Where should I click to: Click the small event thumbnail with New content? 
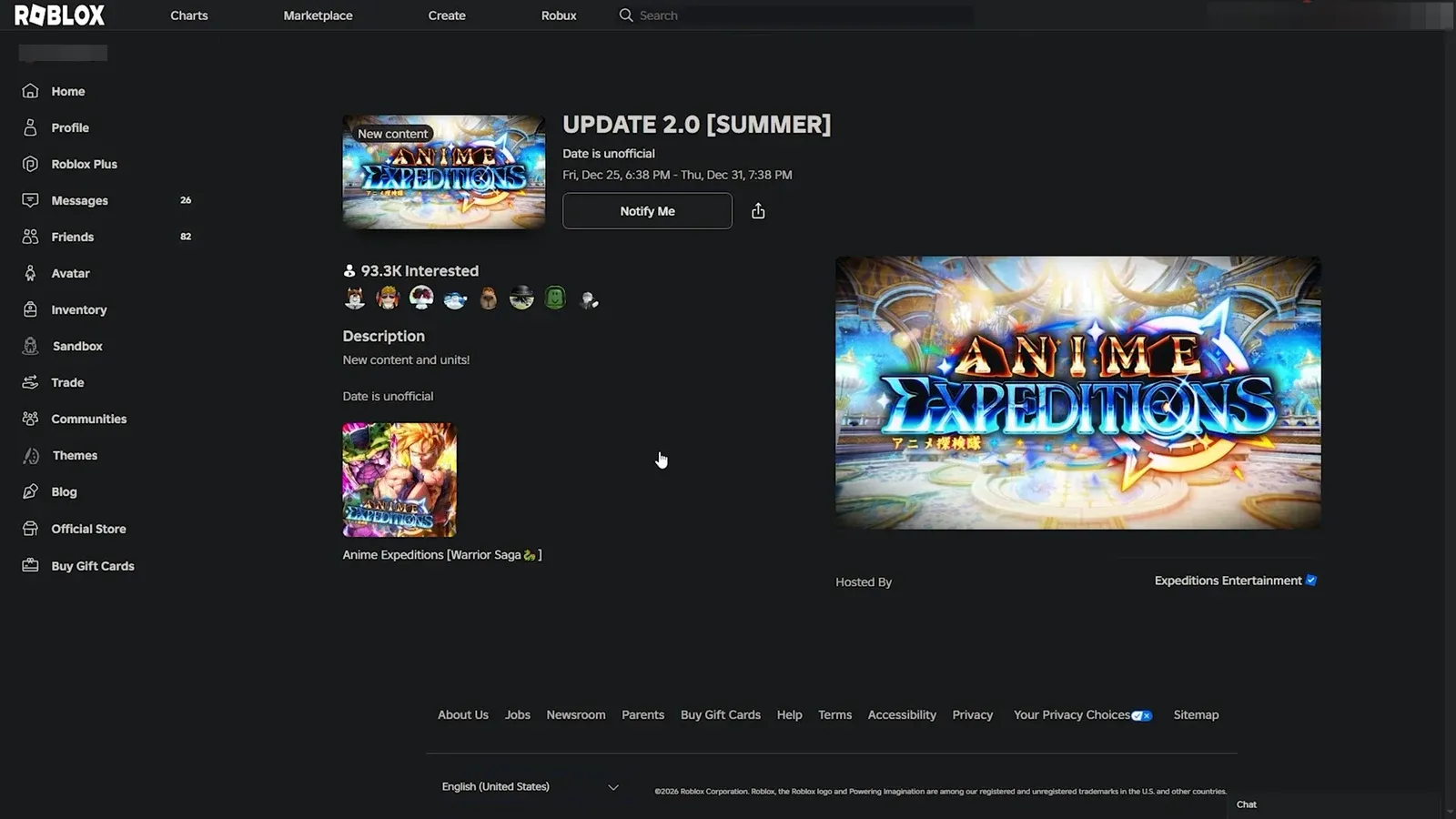[444, 172]
